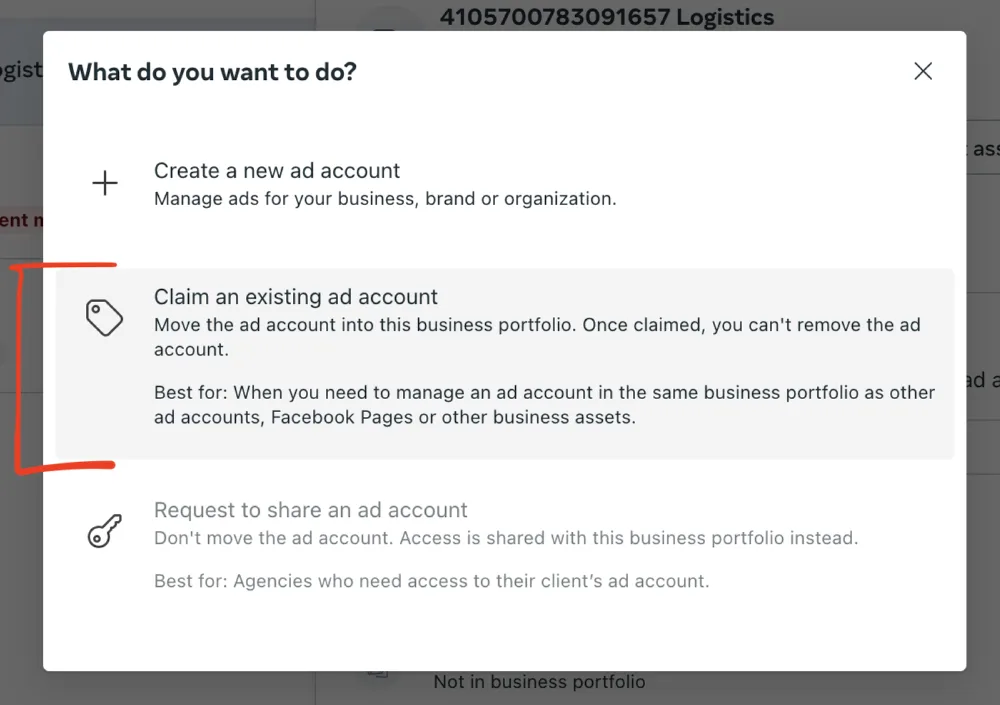Click the round icon left of Logistics heading
Screen dimensions: 1000x705
(386, 22)
